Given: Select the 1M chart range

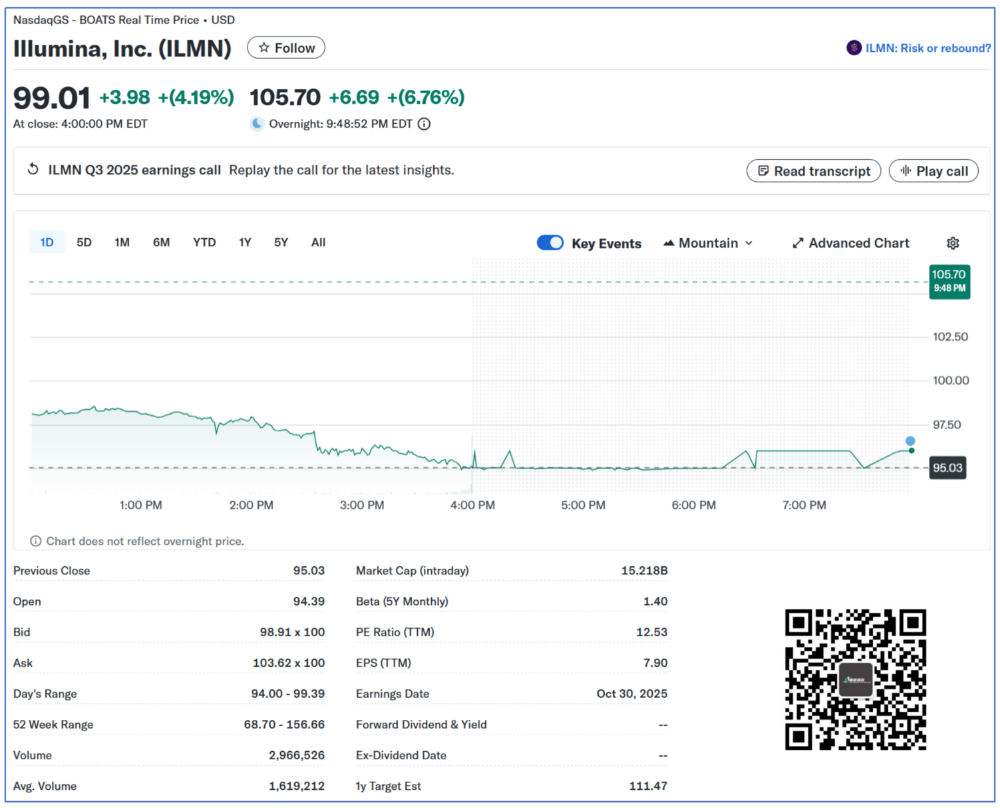Looking at the screenshot, I should click(122, 242).
